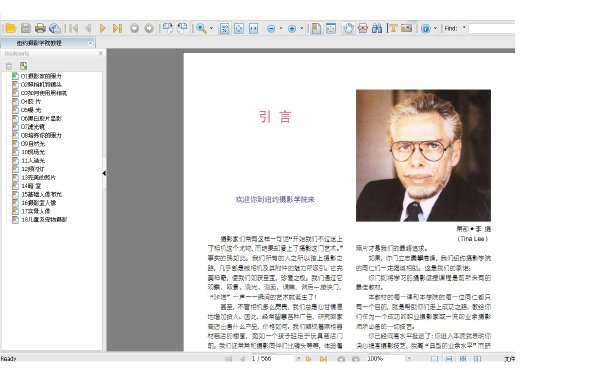600x375 pixels.
Task: Click the new bookmark icon in Bookmarks panel
Action: [23, 66]
